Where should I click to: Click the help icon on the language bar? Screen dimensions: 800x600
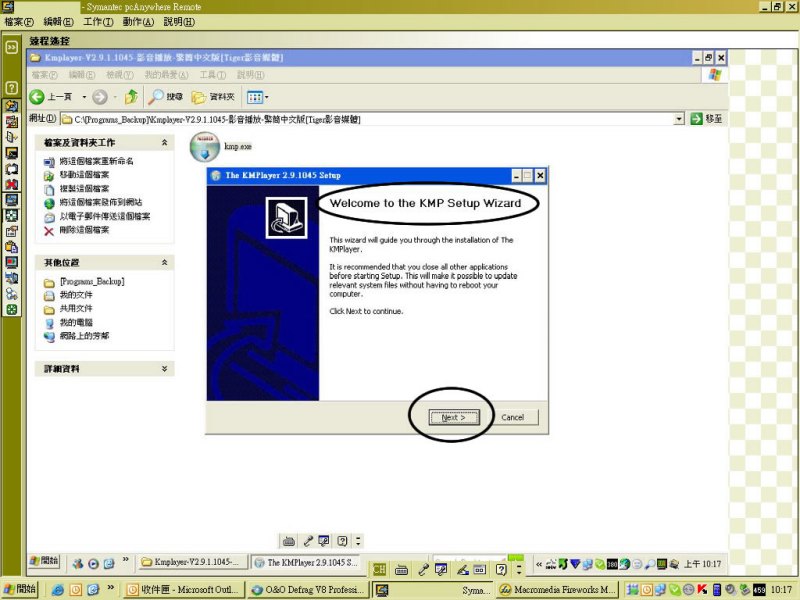501,569
